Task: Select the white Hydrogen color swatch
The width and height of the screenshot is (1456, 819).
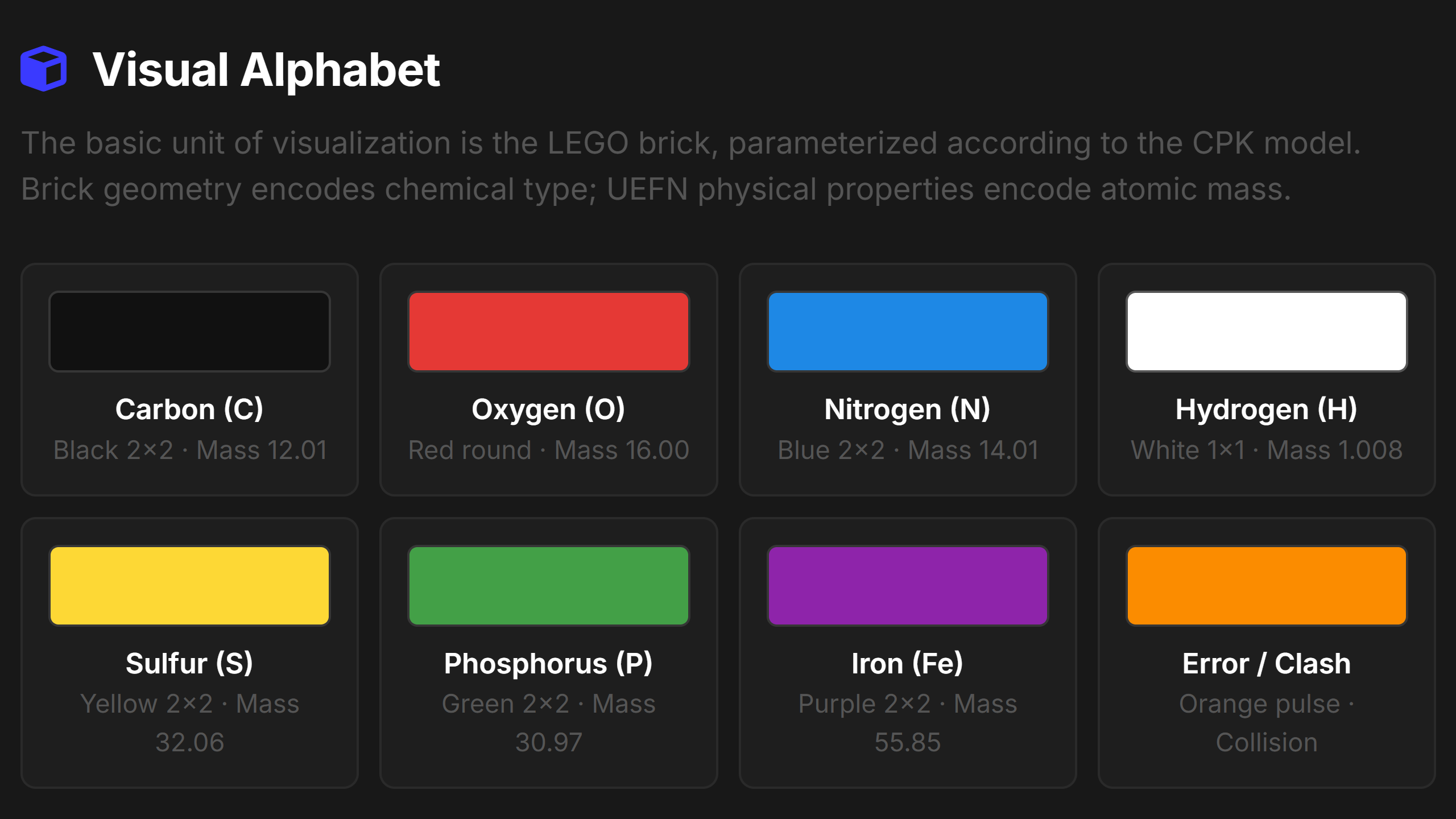Action: [1267, 332]
